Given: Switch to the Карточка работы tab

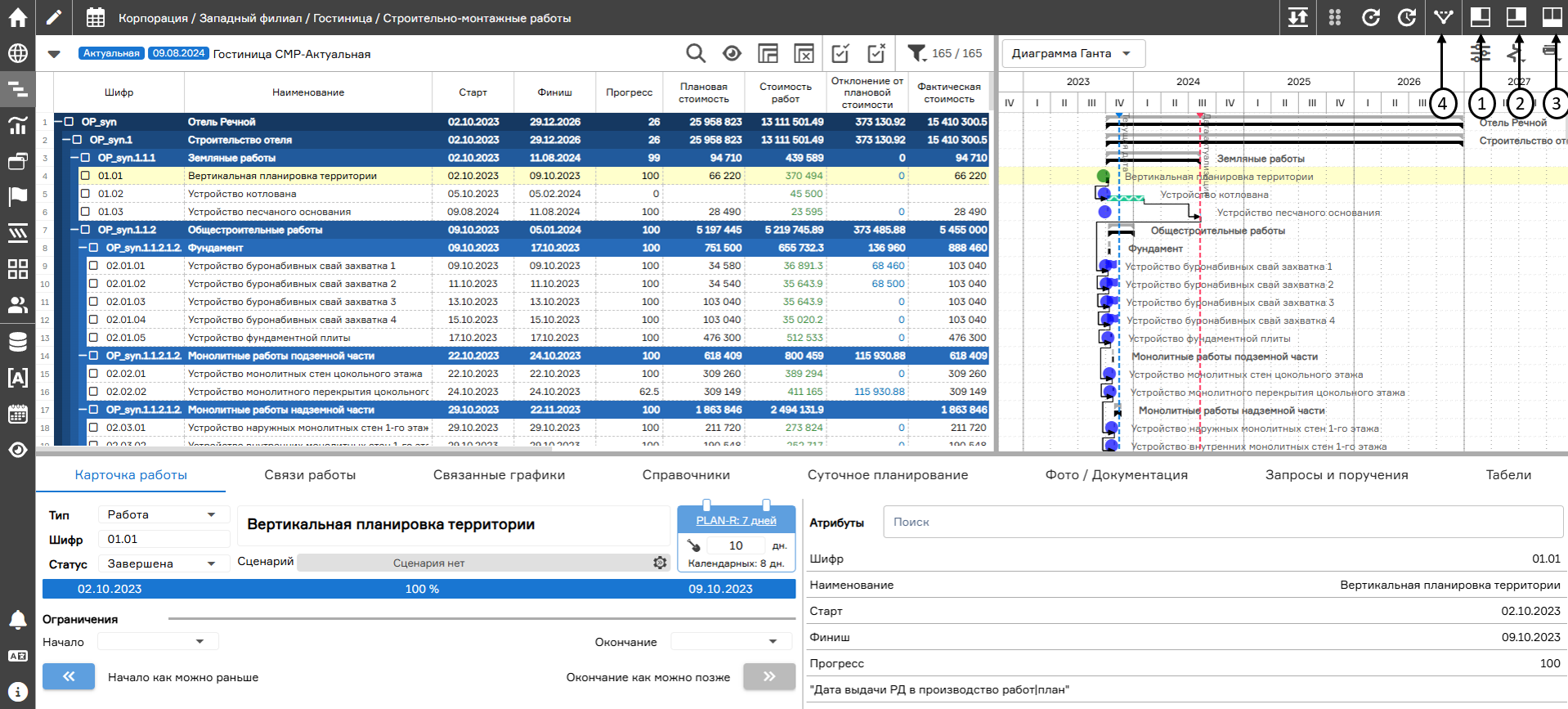Looking at the screenshot, I should pos(131,475).
